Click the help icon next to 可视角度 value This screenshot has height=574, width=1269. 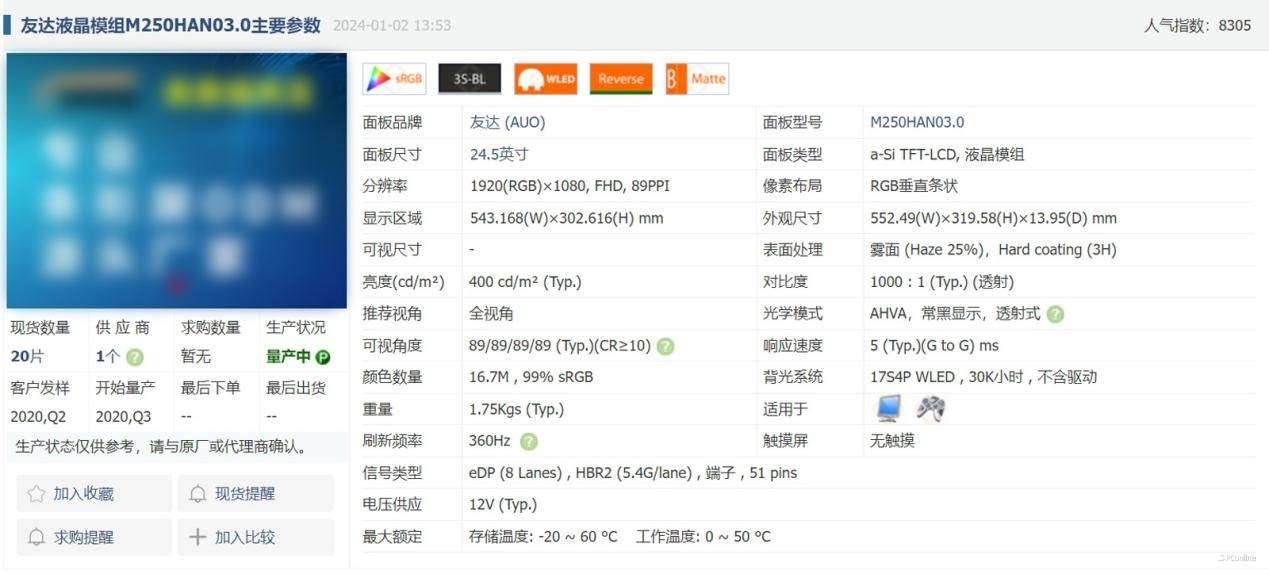[665, 346]
